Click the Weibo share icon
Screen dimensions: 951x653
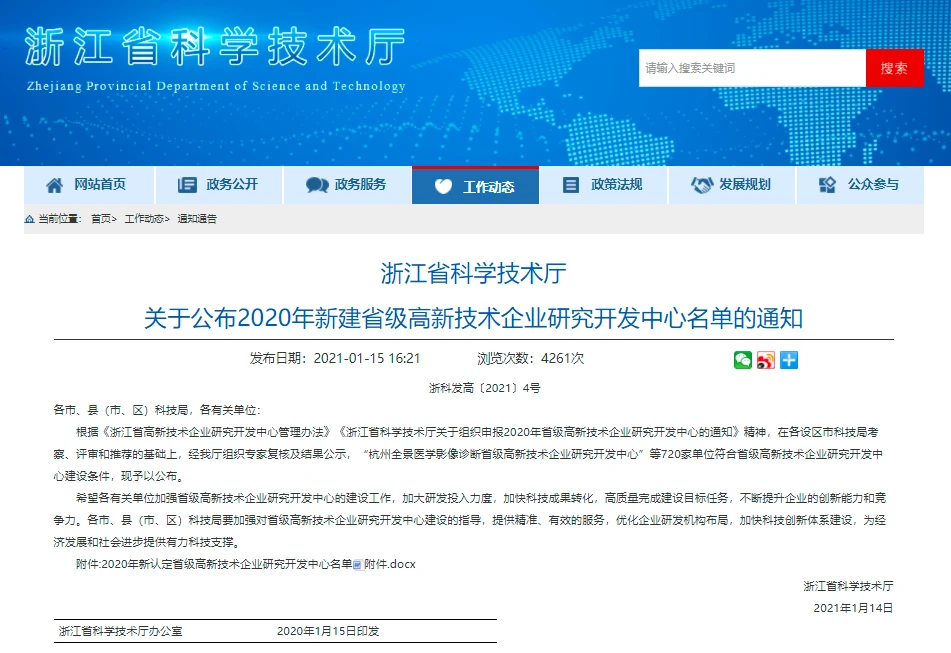766,360
